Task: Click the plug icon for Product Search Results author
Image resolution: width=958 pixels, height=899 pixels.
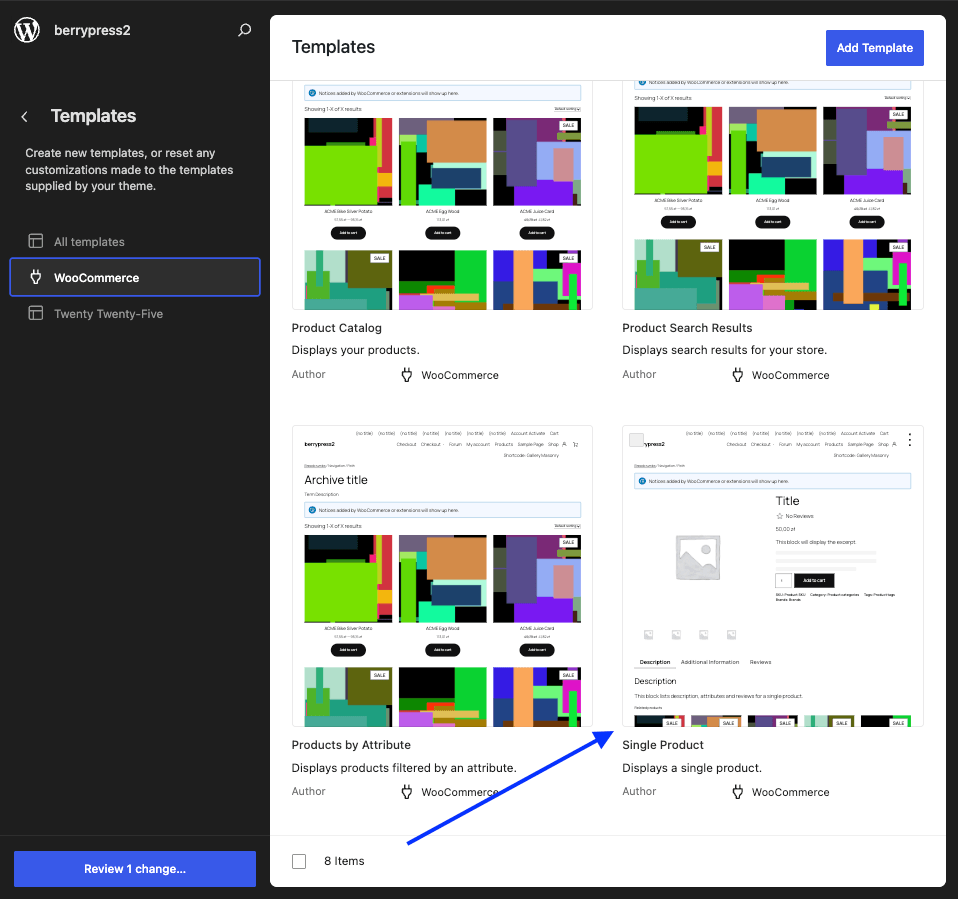Action: 737,375
